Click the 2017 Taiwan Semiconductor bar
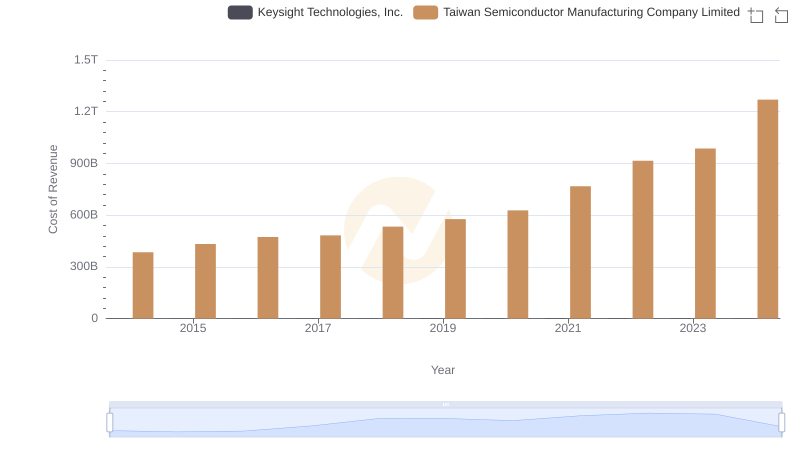Viewport: 800px width, 461px height. 330,277
